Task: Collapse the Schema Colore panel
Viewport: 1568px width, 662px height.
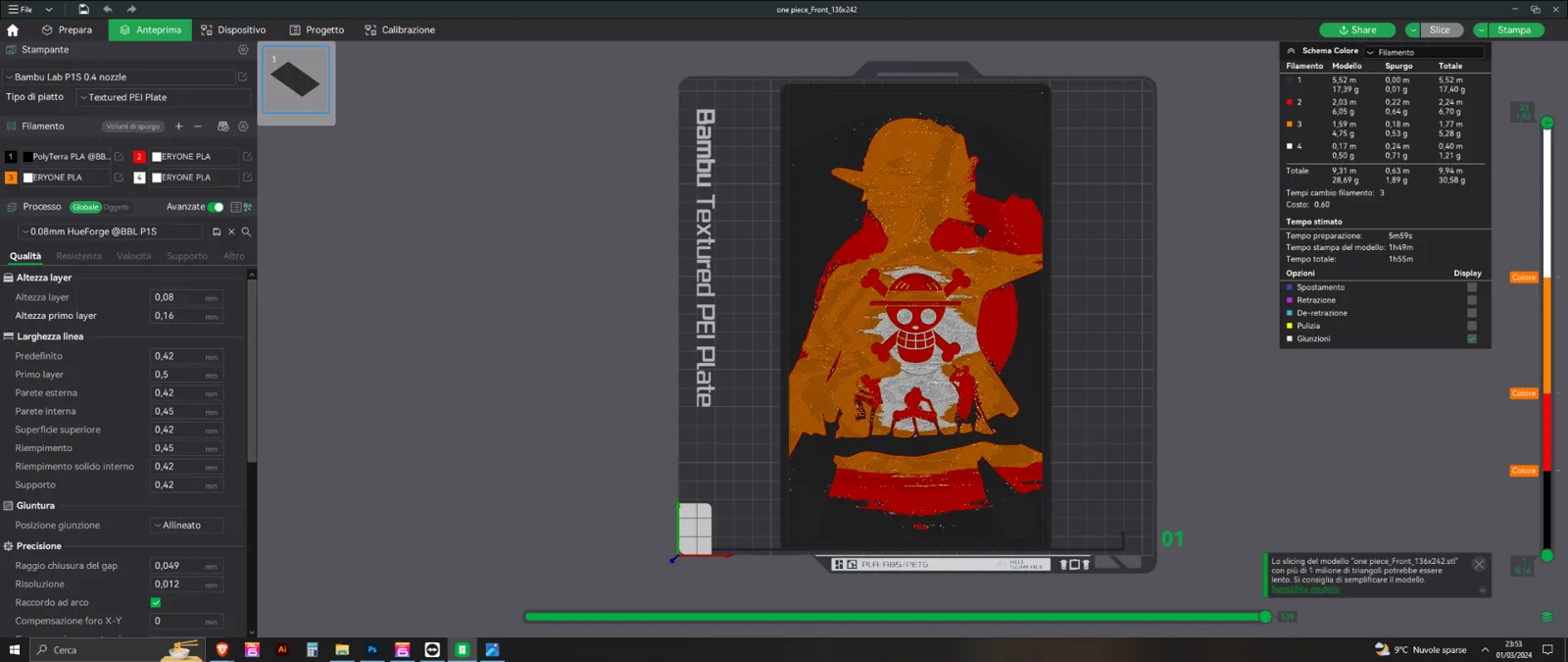Action: (x=1291, y=51)
